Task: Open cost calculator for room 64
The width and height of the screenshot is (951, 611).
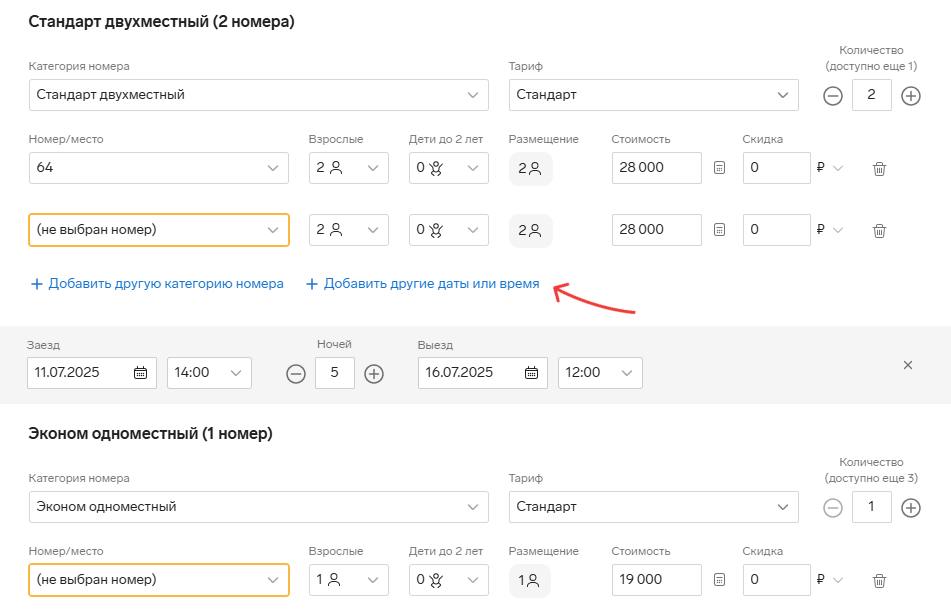Action: (719, 168)
